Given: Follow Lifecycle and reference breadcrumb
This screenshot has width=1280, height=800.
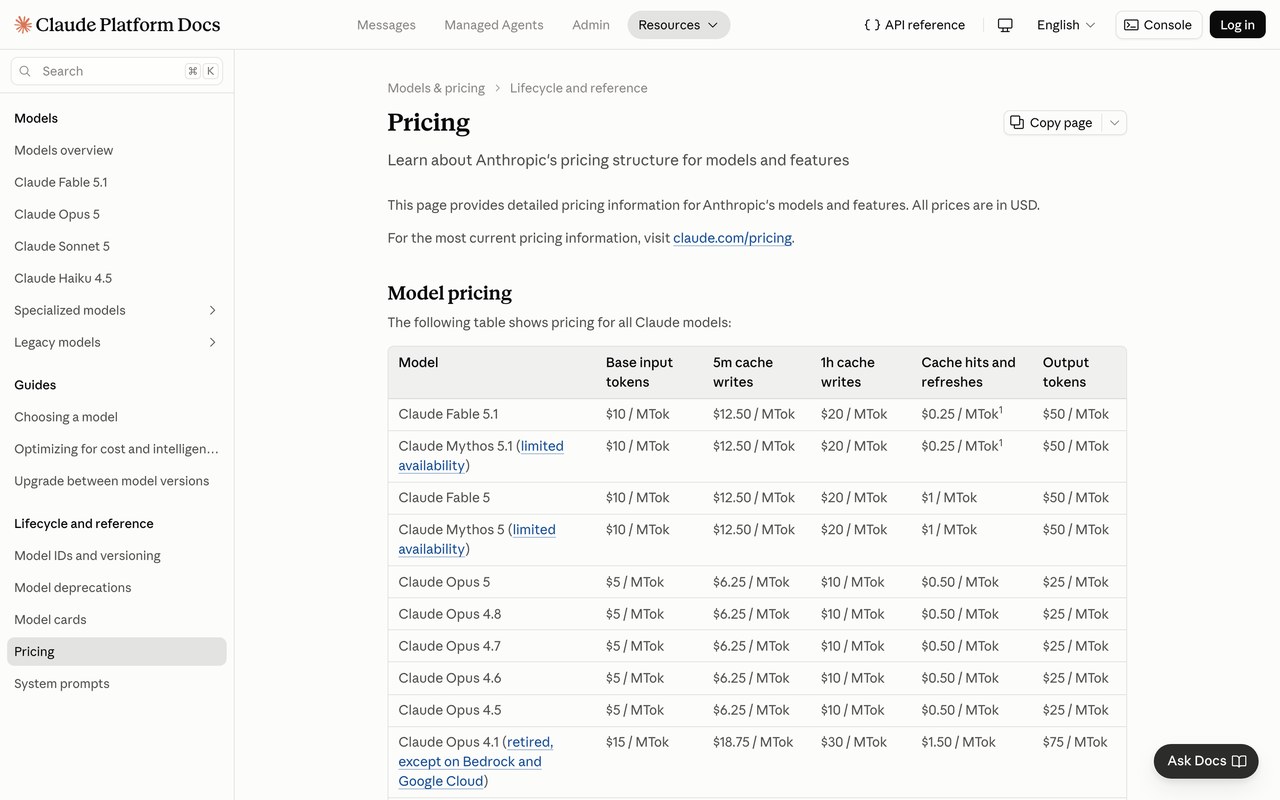Looking at the screenshot, I should point(579,88).
